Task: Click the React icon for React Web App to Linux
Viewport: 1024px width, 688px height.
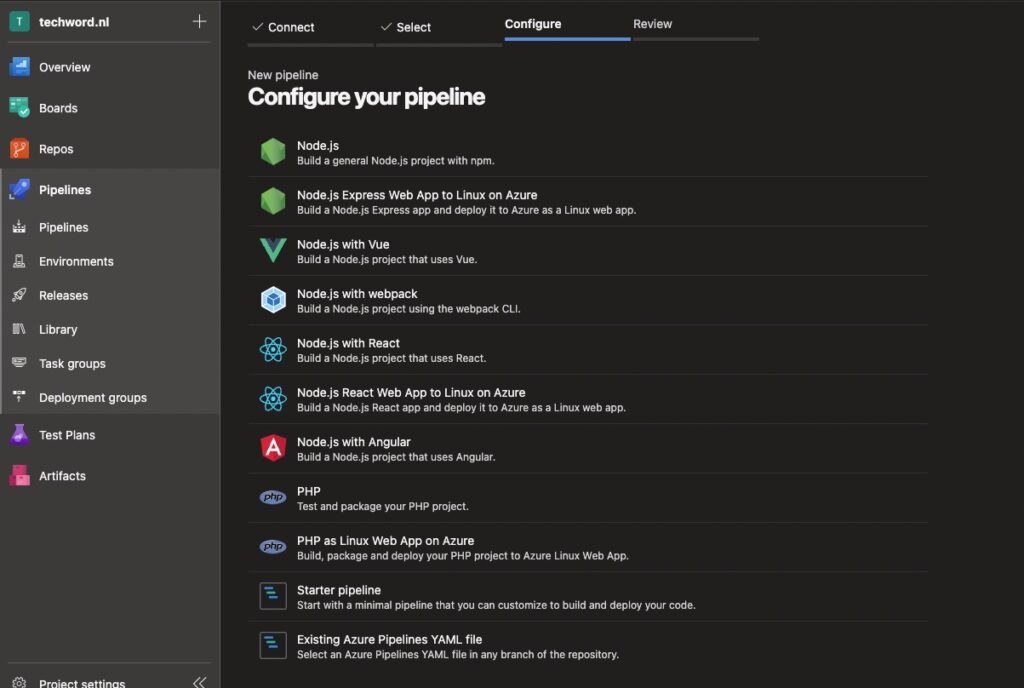Action: click(x=273, y=399)
